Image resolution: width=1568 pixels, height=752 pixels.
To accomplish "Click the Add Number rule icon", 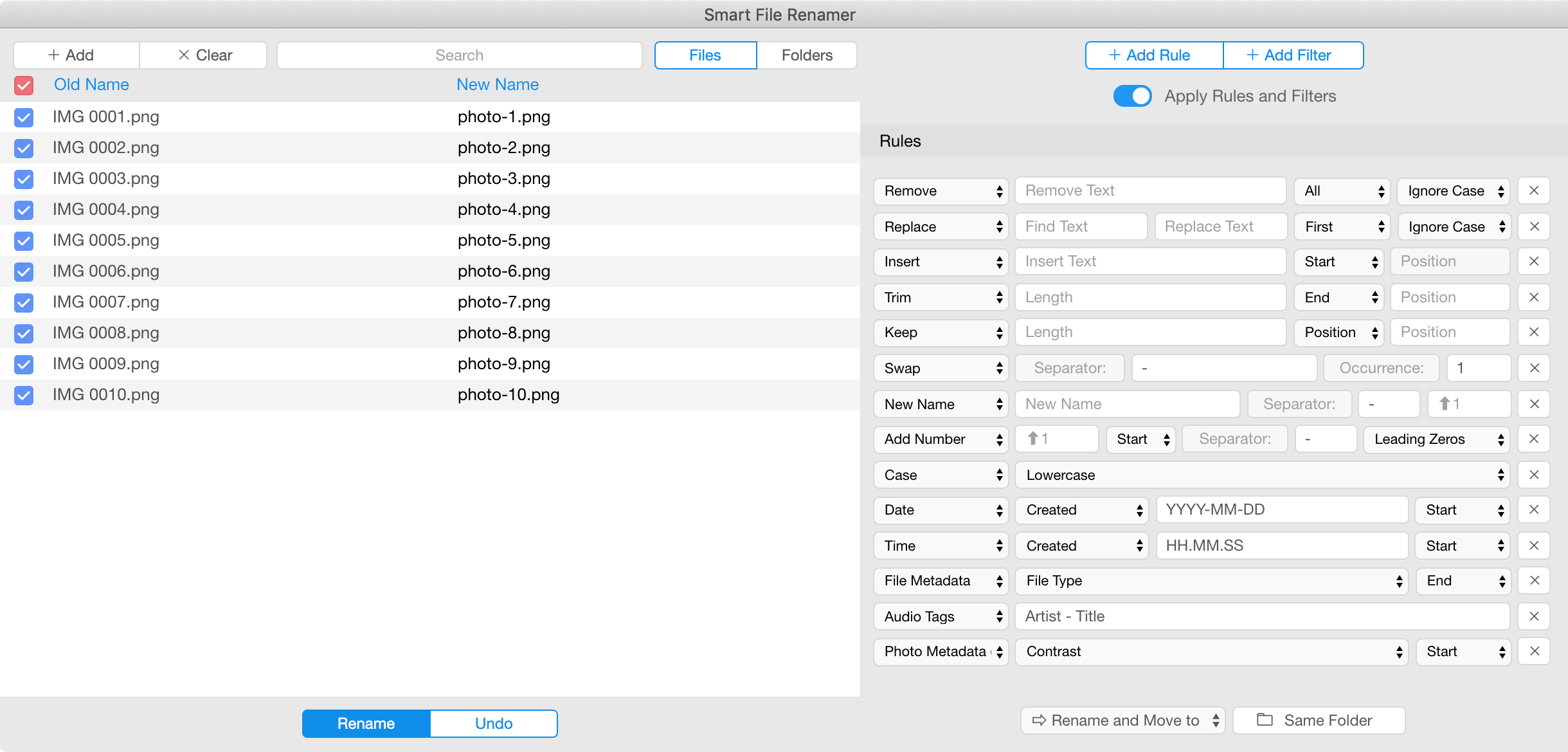I will tap(1034, 440).
